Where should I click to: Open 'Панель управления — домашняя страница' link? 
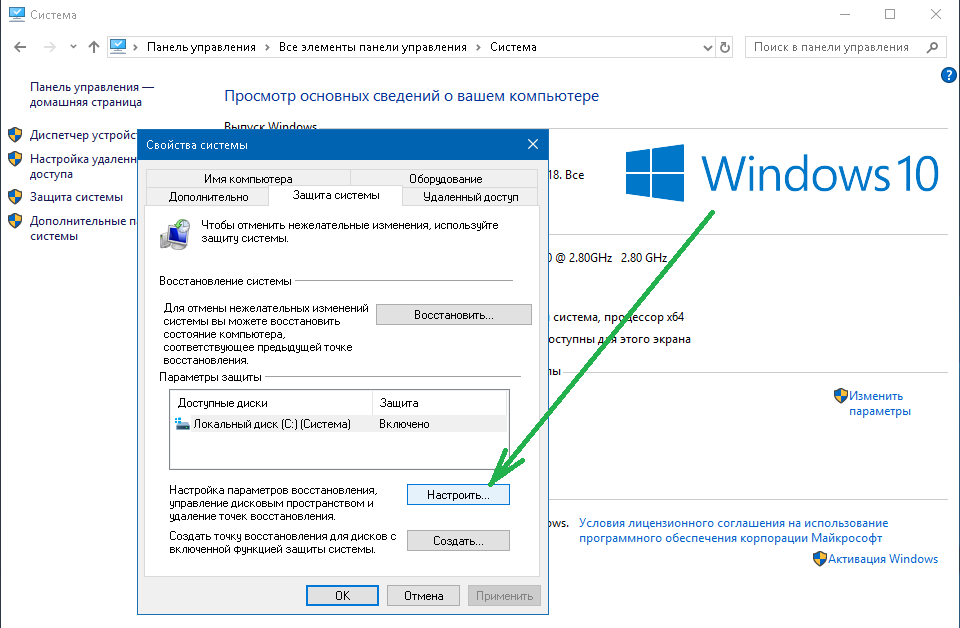[92, 94]
